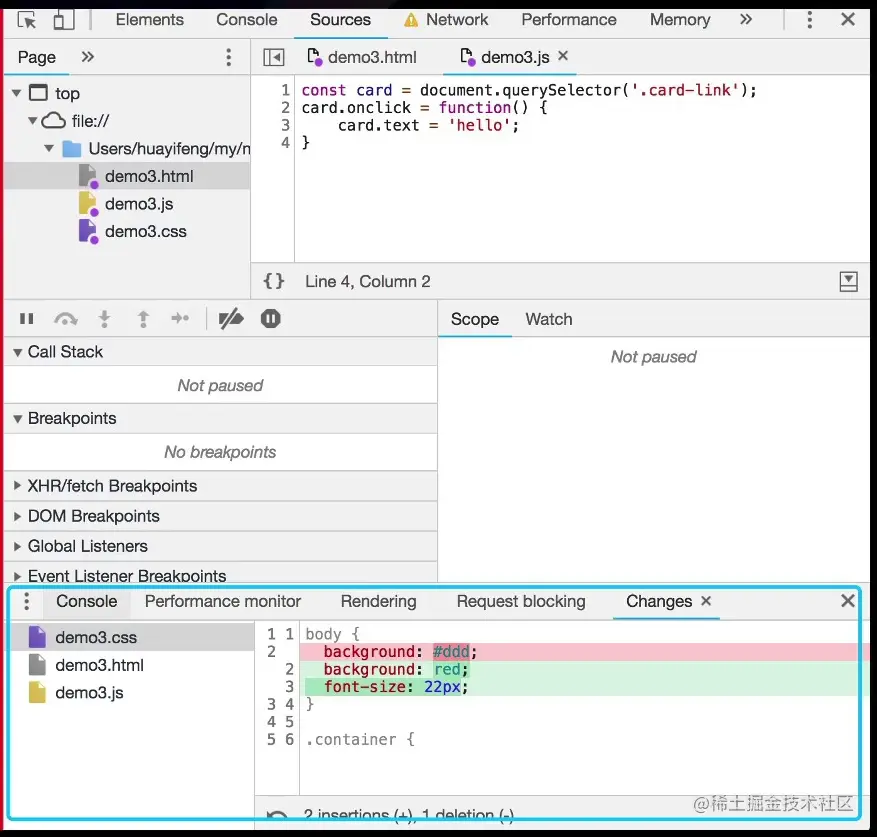Click the 'hello' string on line 3
The image size is (877, 837).
coord(479,125)
